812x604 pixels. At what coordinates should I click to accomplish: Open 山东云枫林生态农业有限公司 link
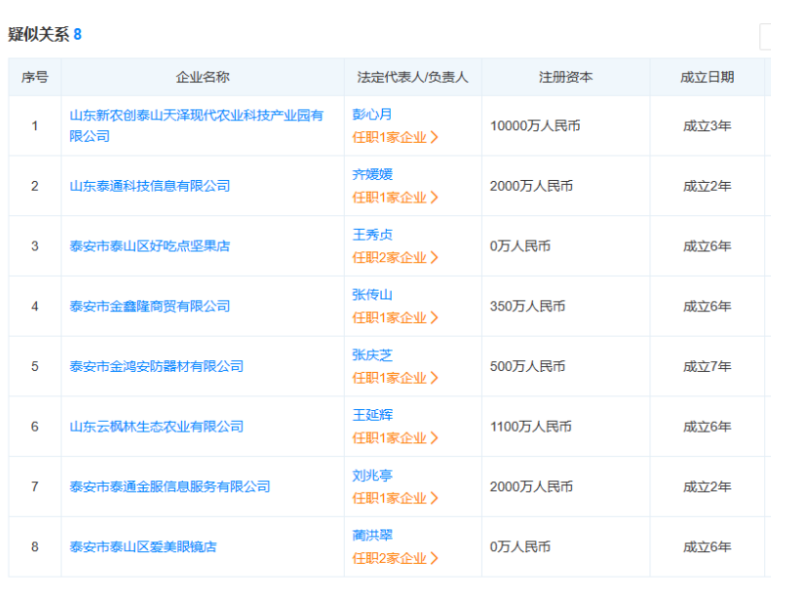157,426
